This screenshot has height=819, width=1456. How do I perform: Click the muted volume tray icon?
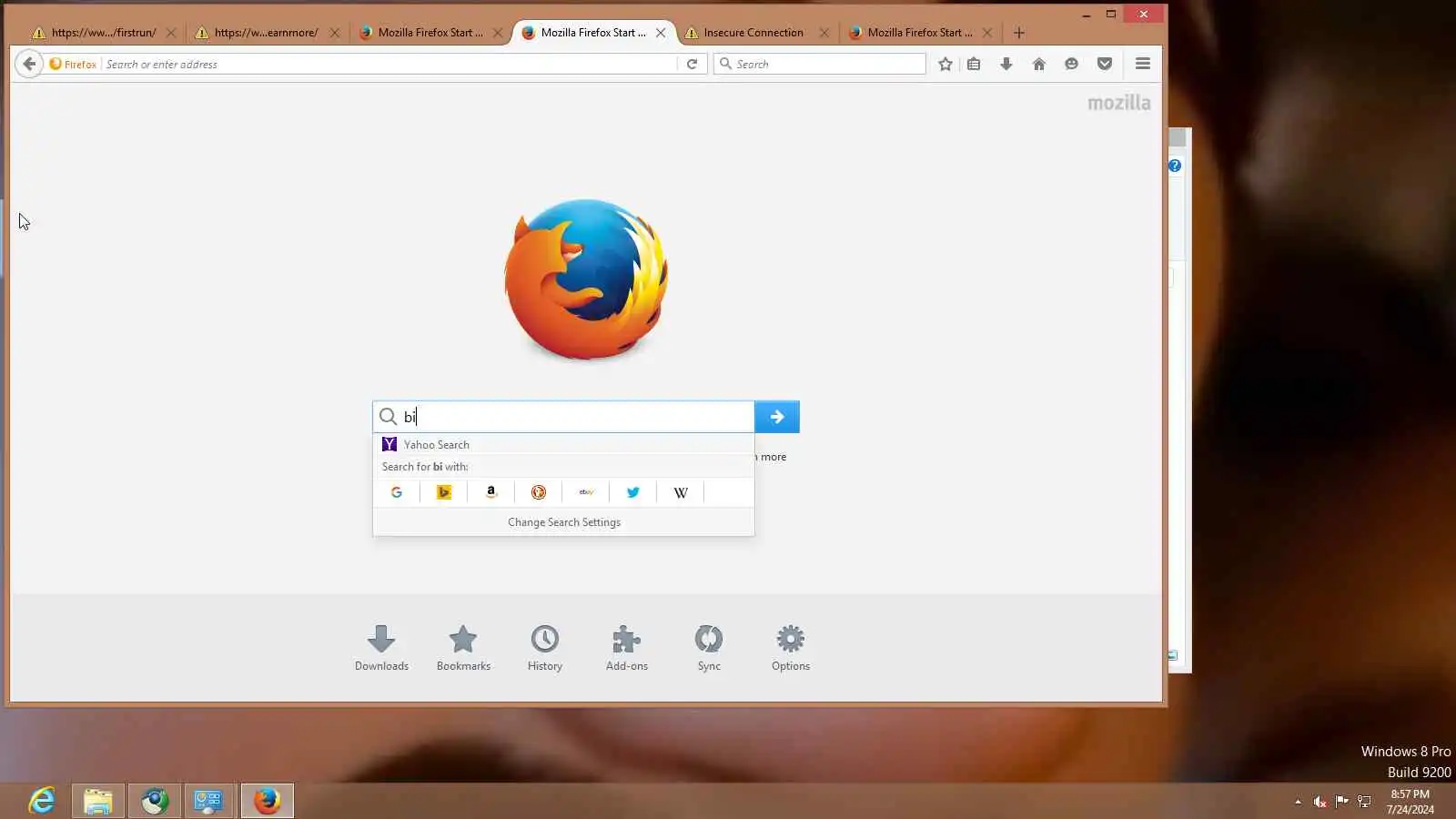(x=1319, y=802)
